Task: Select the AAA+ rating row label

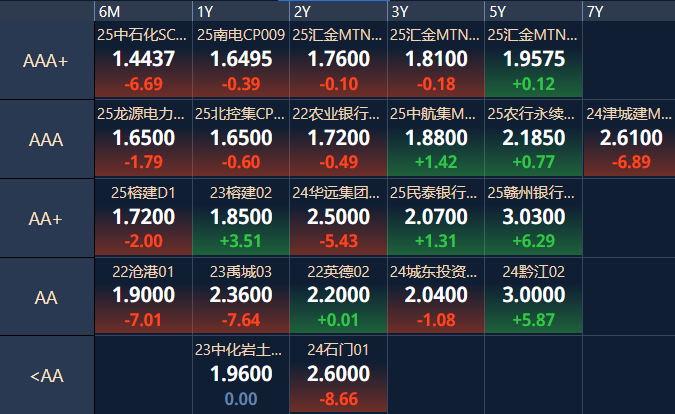Action: [x=46, y=61]
